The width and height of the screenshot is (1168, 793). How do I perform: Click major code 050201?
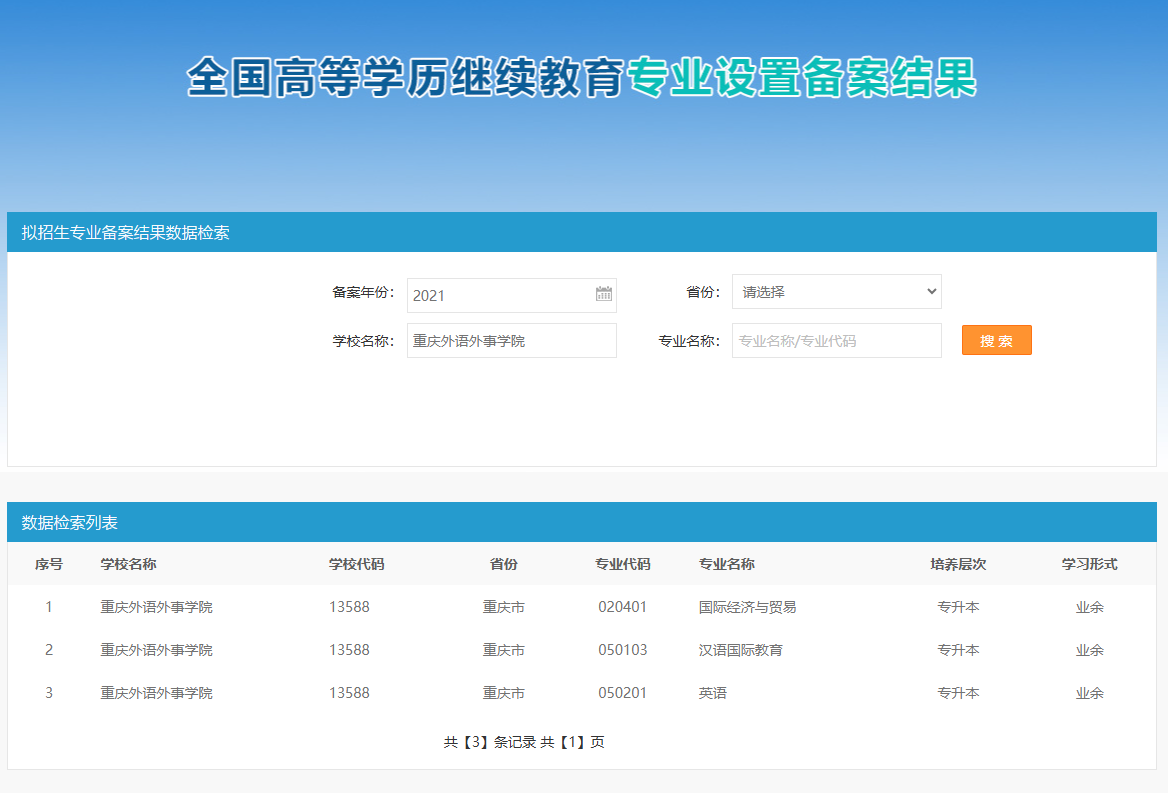tap(622, 693)
